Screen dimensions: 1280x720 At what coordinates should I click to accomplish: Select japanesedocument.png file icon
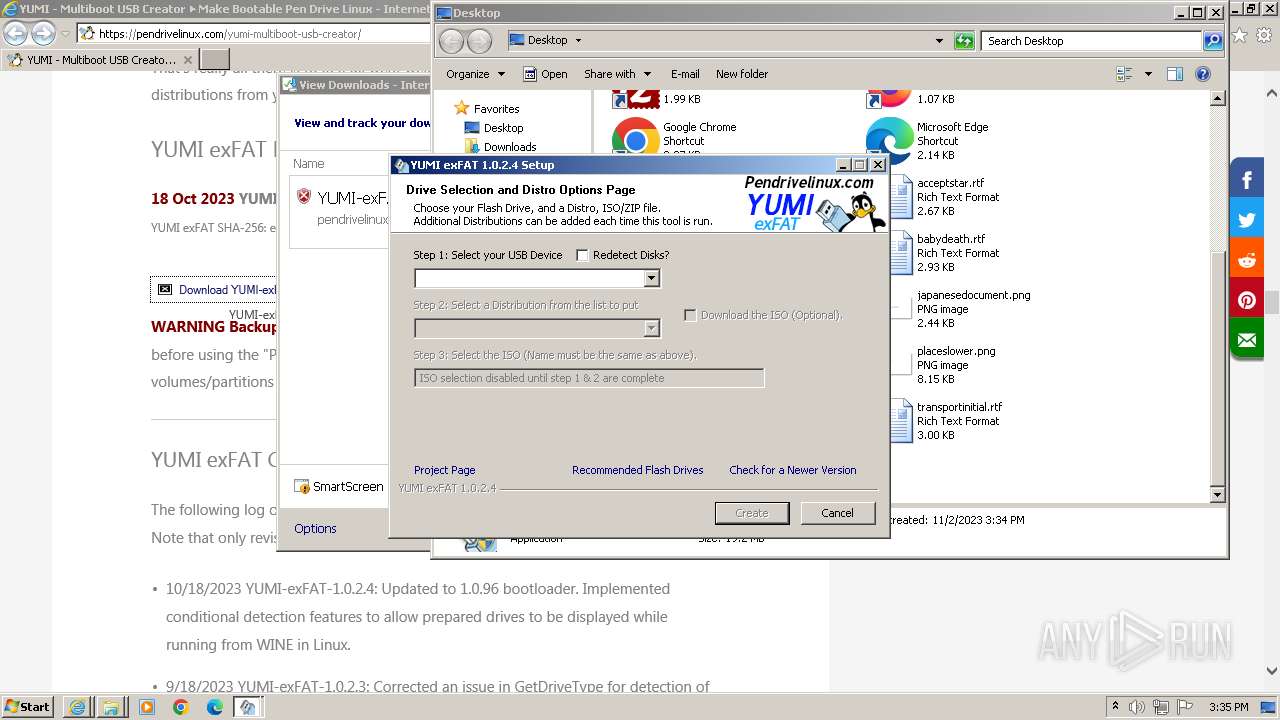[901, 308]
